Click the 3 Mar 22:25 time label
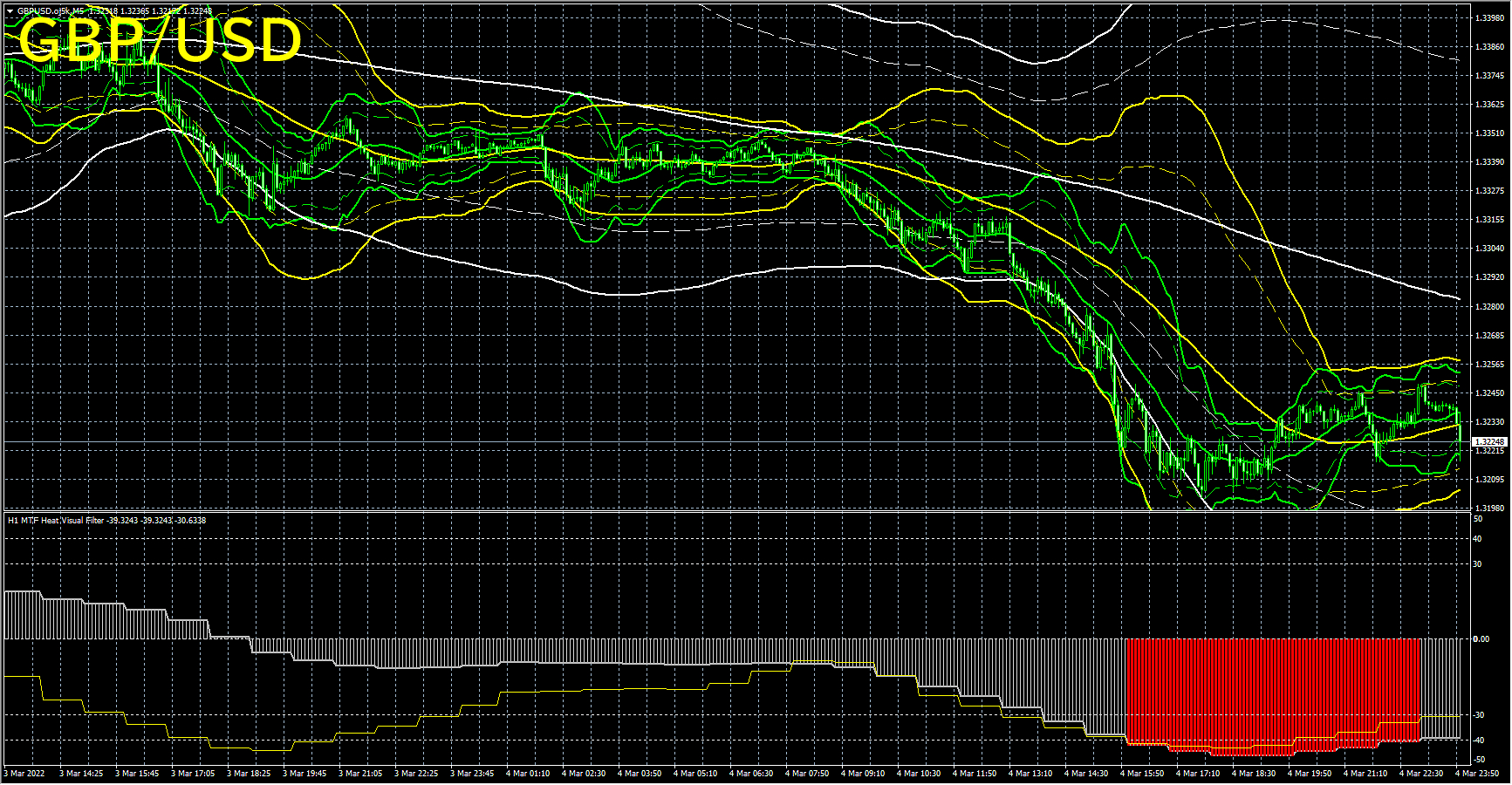Screen dimensions: 1512x785 pyautogui.click(x=416, y=774)
